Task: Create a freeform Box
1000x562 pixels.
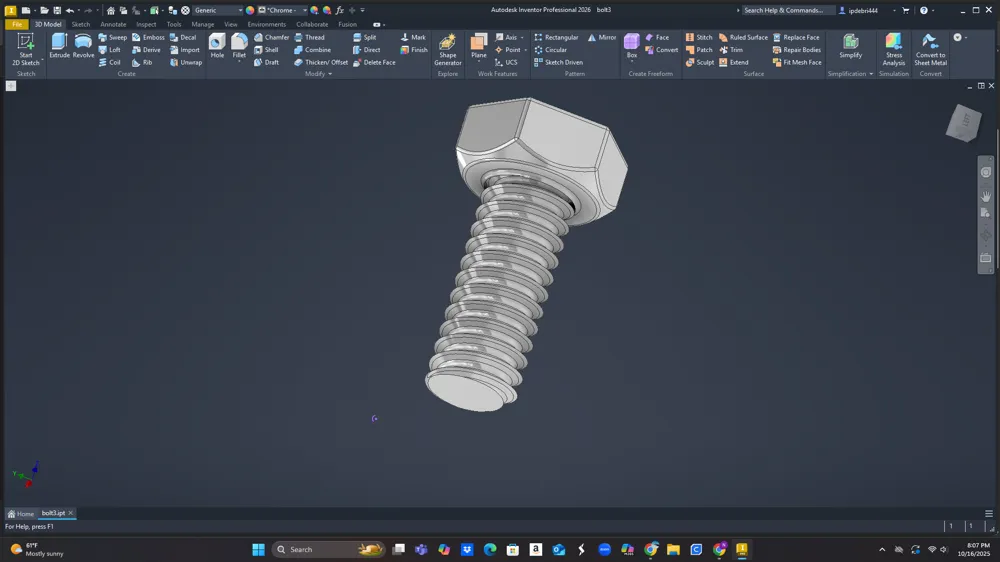Action: click(631, 45)
